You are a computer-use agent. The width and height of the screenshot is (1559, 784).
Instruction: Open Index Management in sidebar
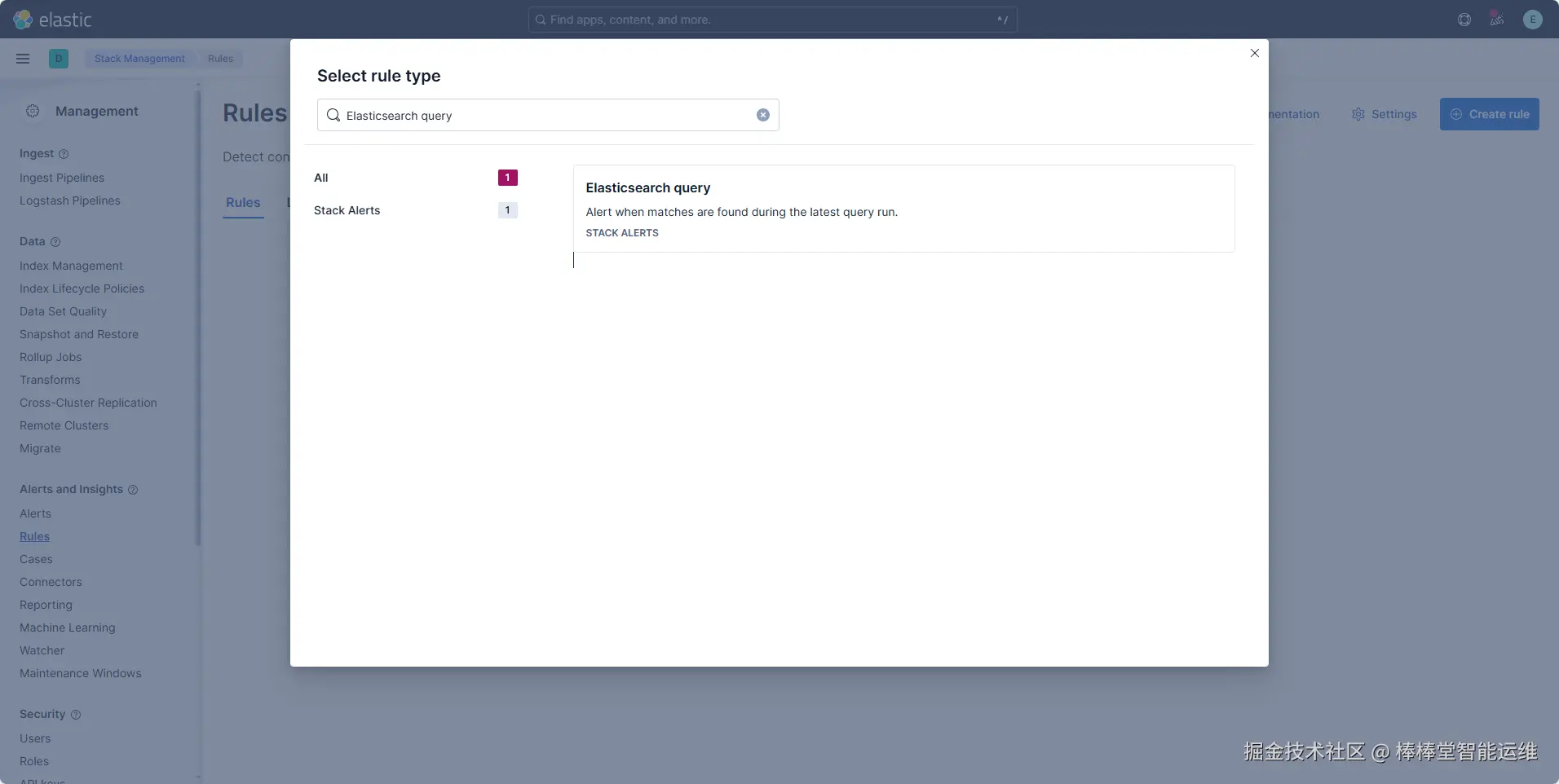[71, 266]
